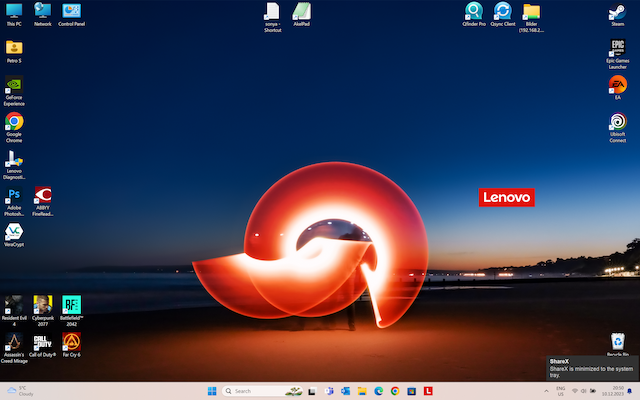
Task: Select the Far Cry 6 game icon
Action: (72, 341)
